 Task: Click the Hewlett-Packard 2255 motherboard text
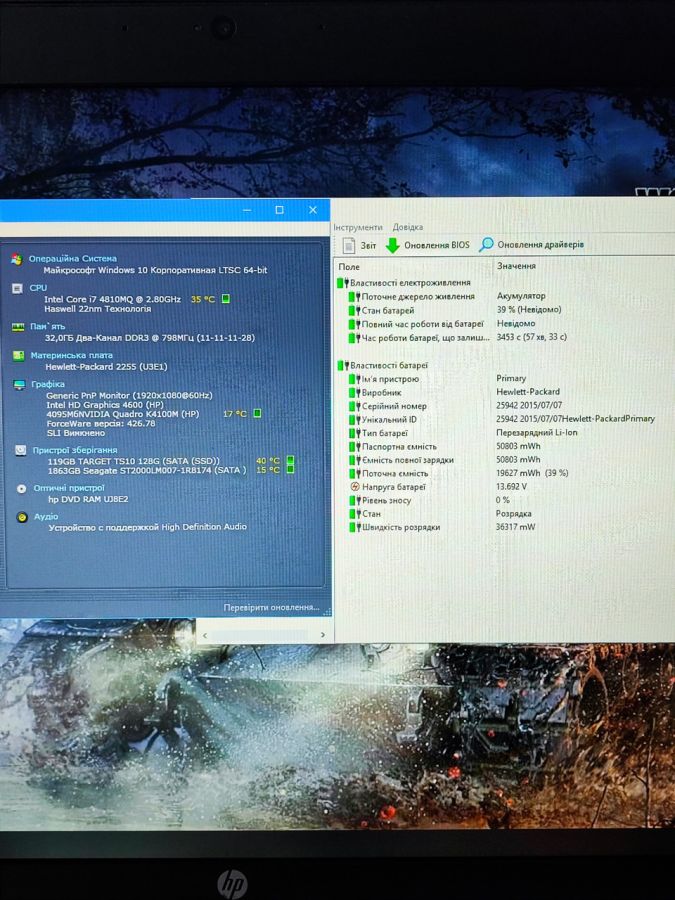pos(106,366)
